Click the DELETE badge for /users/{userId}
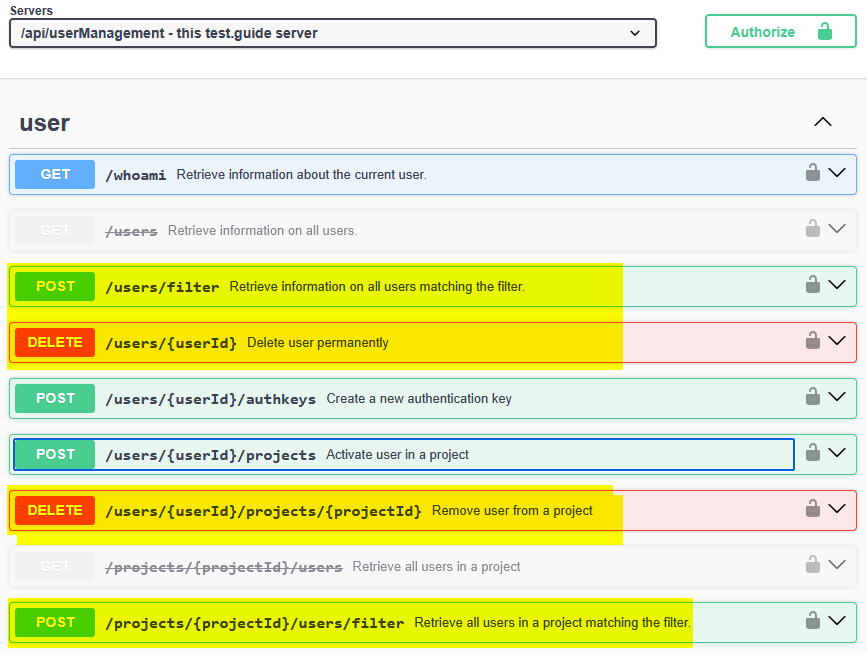The height and width of the screenshot is (653, 867). coord(55,342)
